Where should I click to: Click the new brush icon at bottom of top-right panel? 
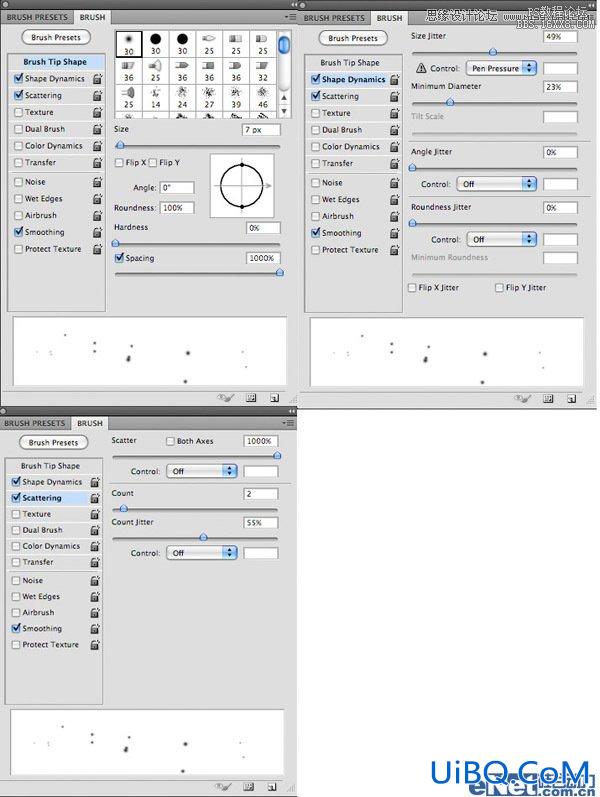click(572, 399)
